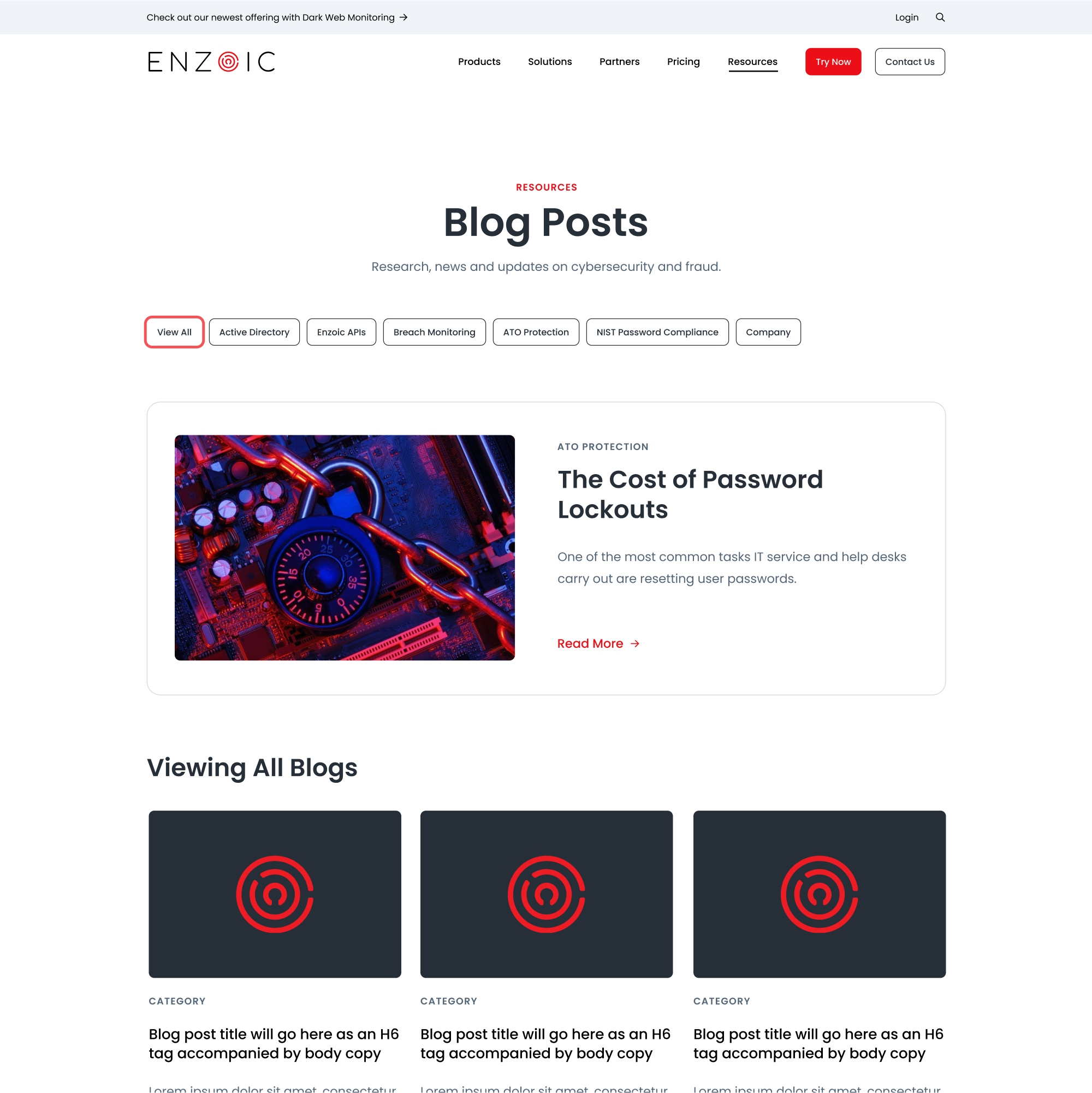Click the Contact Us button

point(908,61)
